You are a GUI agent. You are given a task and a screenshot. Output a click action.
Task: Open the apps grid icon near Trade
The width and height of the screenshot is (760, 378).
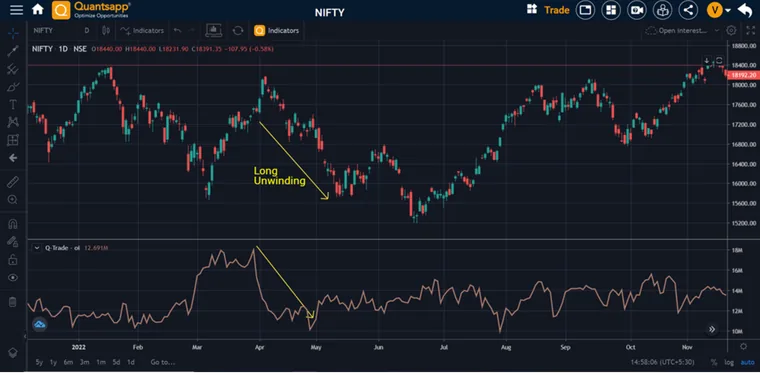point(532,10)
